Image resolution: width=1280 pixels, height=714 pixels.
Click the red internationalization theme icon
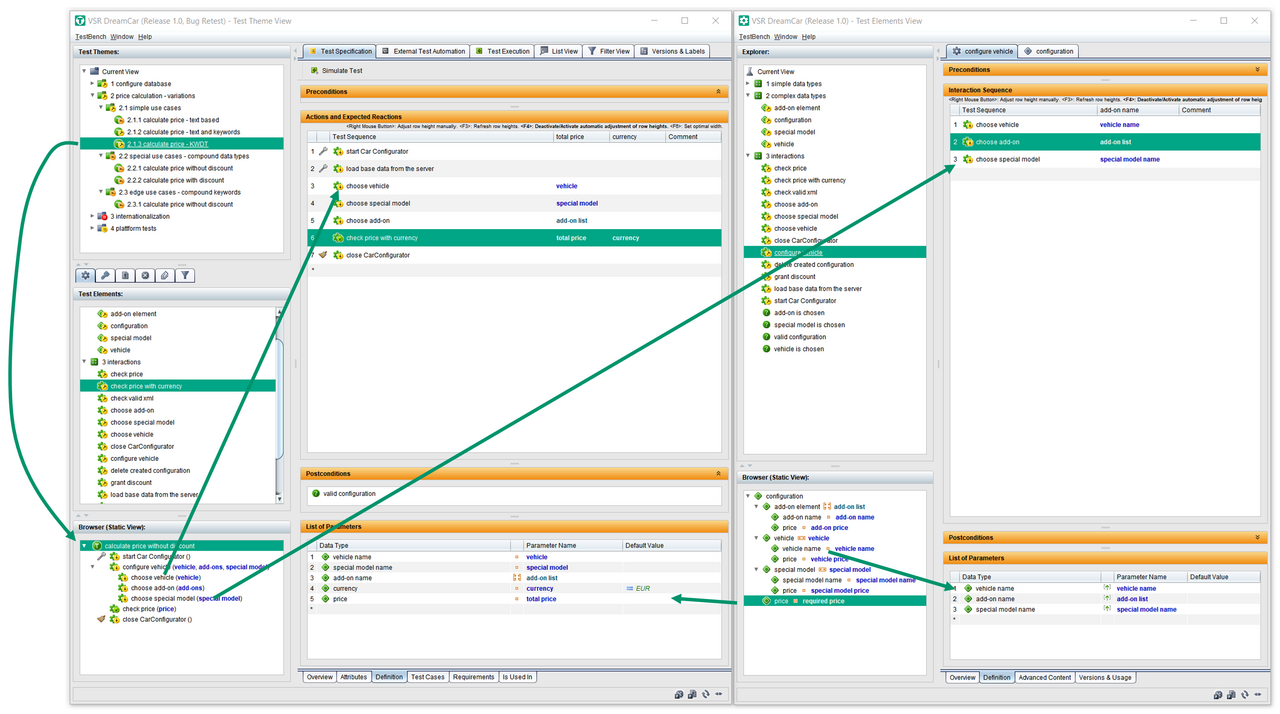(x=104, y=216)
